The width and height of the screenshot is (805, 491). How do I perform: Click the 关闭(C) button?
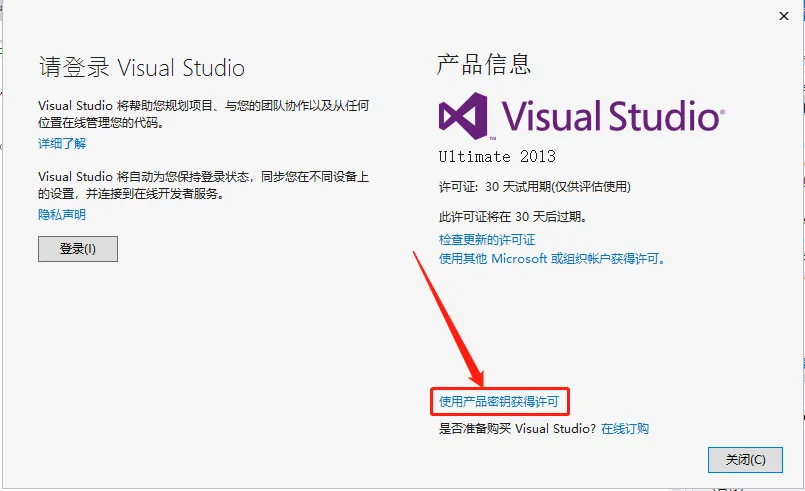tap(745, 460)
